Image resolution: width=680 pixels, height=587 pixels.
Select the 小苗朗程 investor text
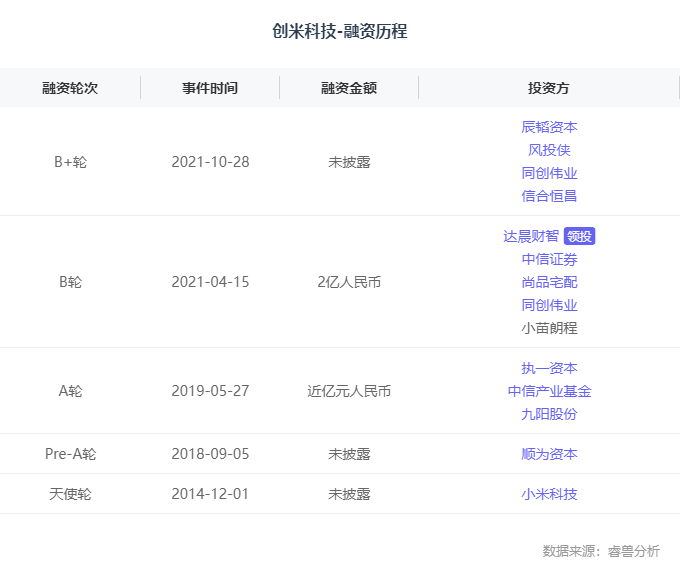549,328
